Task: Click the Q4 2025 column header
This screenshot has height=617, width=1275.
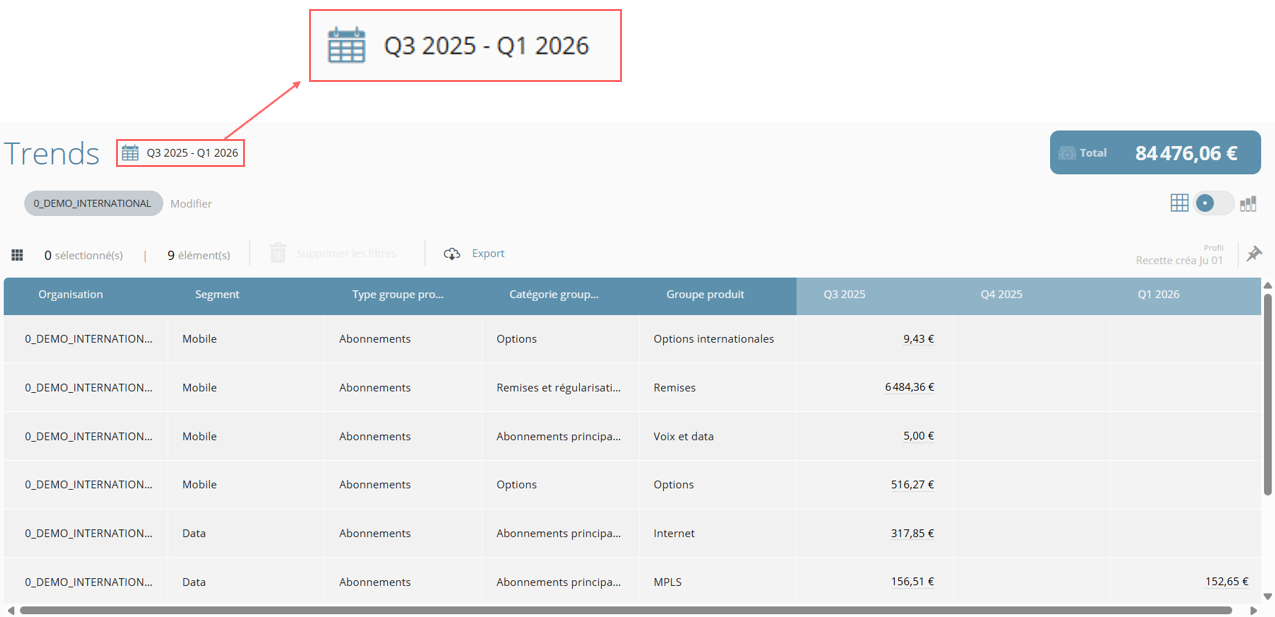Action: (x=1001, y=295)
